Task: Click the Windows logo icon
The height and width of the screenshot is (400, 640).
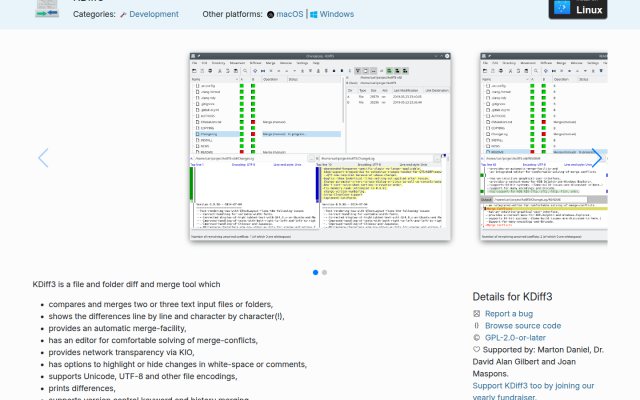Action: (x=313, y=15)
